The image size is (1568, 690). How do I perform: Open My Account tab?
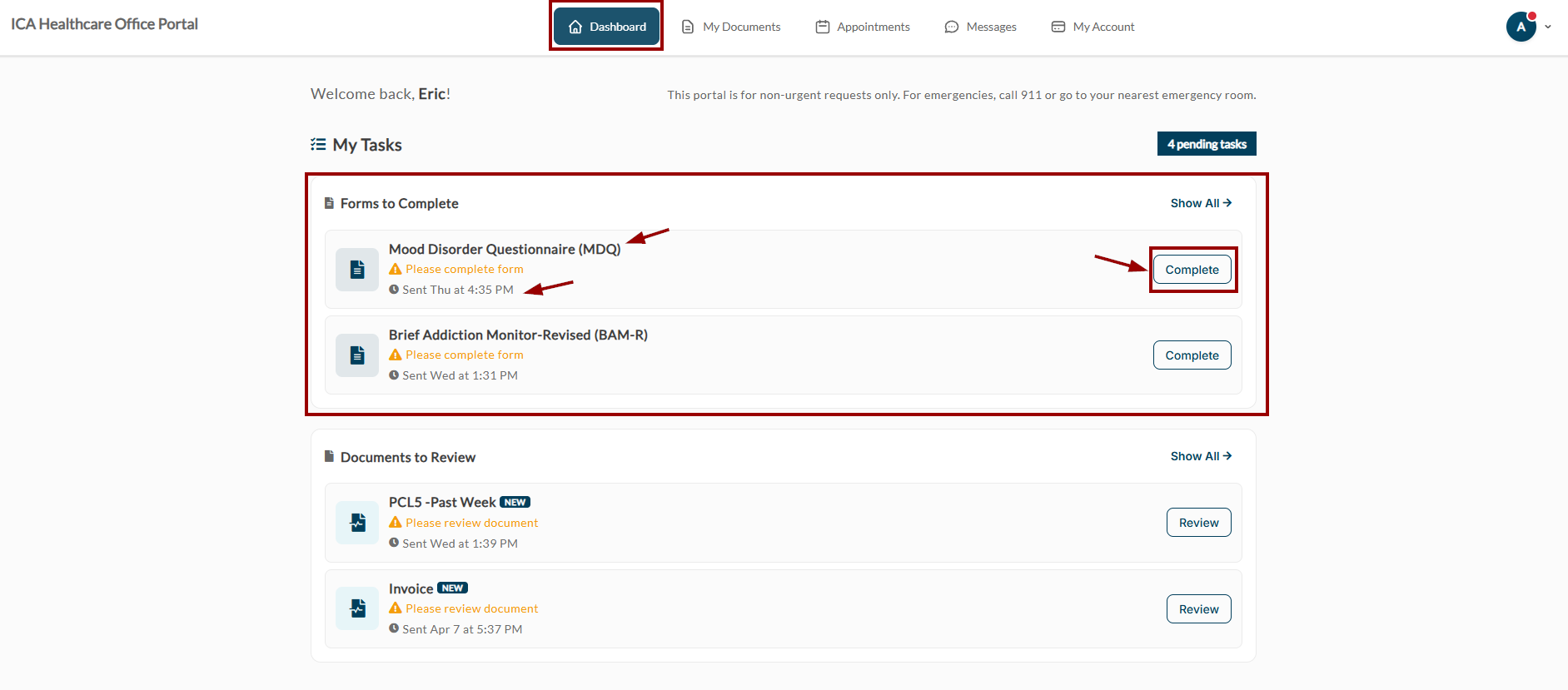1093,27
